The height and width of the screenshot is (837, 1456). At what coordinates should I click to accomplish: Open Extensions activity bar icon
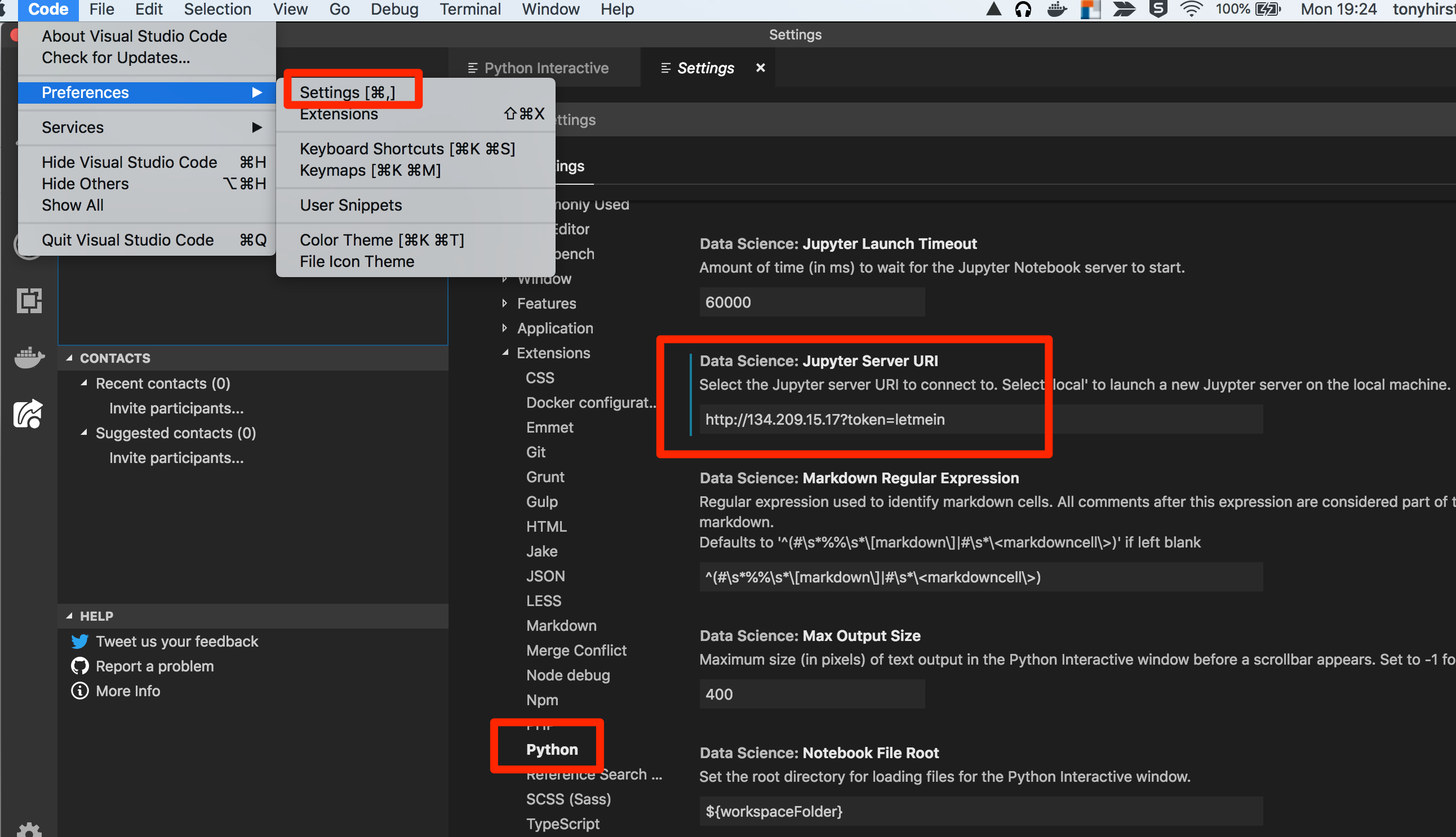29,301
